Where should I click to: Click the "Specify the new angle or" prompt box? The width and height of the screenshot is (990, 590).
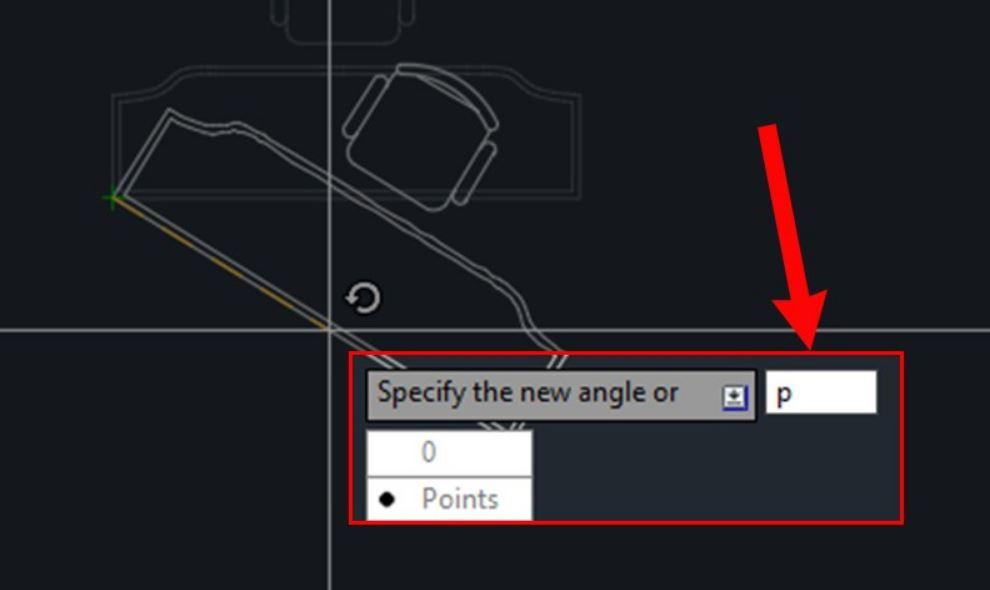coord(561,395)
